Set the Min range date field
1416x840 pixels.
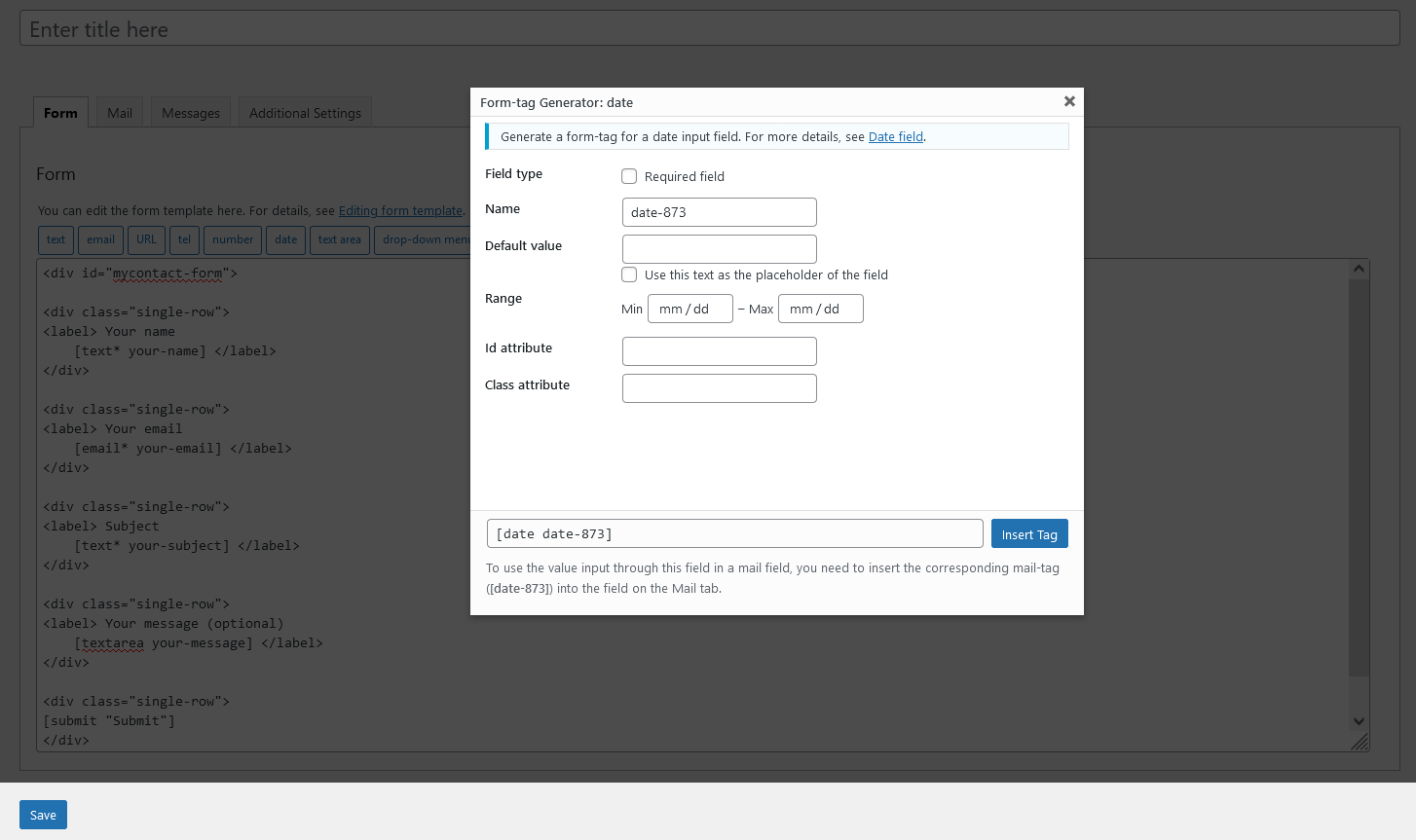coord(690,309)
